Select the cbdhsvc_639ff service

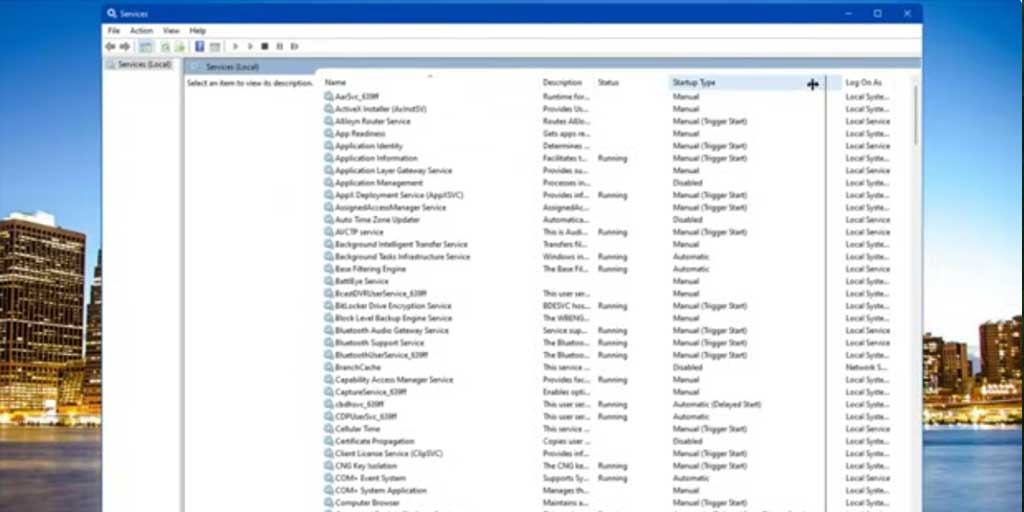pyautogui.click(x=359, y=404)
